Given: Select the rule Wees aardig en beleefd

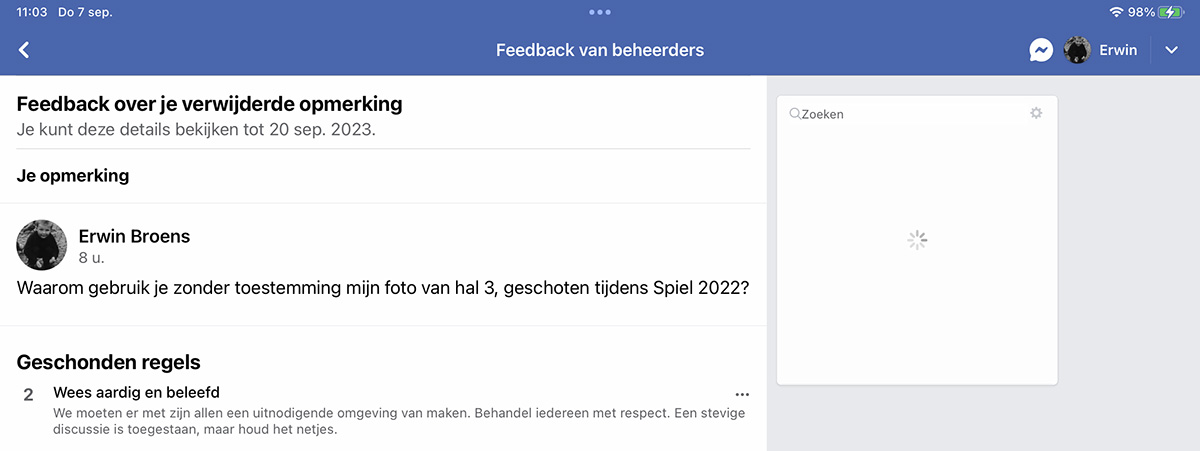Looking at the screenshot, I should pos(136,392).
